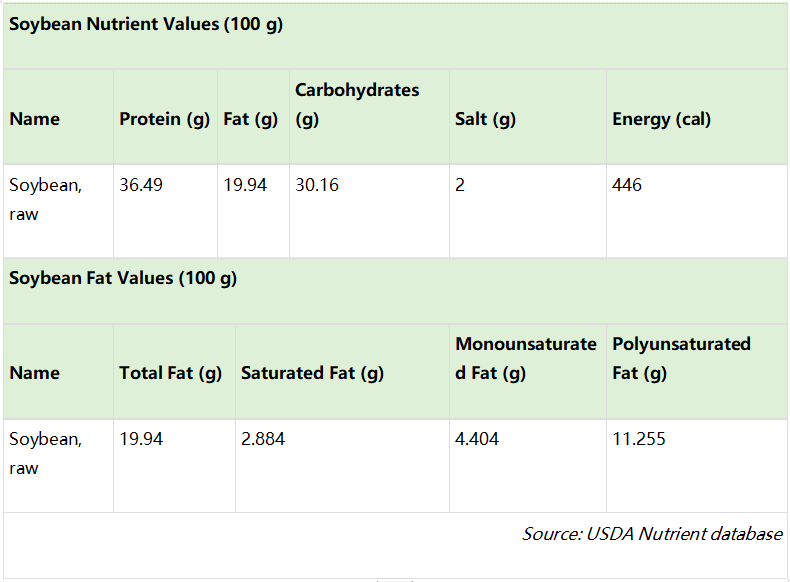This screenshot has height=582, width=790.
Task: Click the carbohydrates value 30.16
Action: point(317,185)
